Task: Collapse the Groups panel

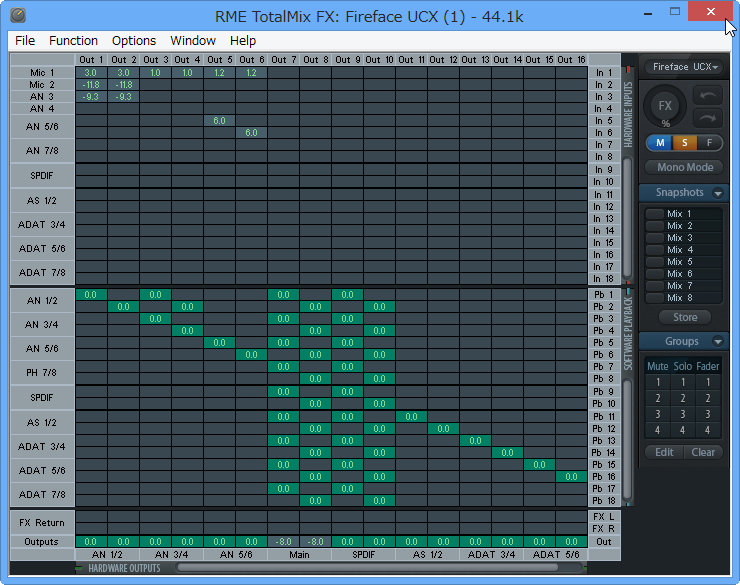Action: 718,342
